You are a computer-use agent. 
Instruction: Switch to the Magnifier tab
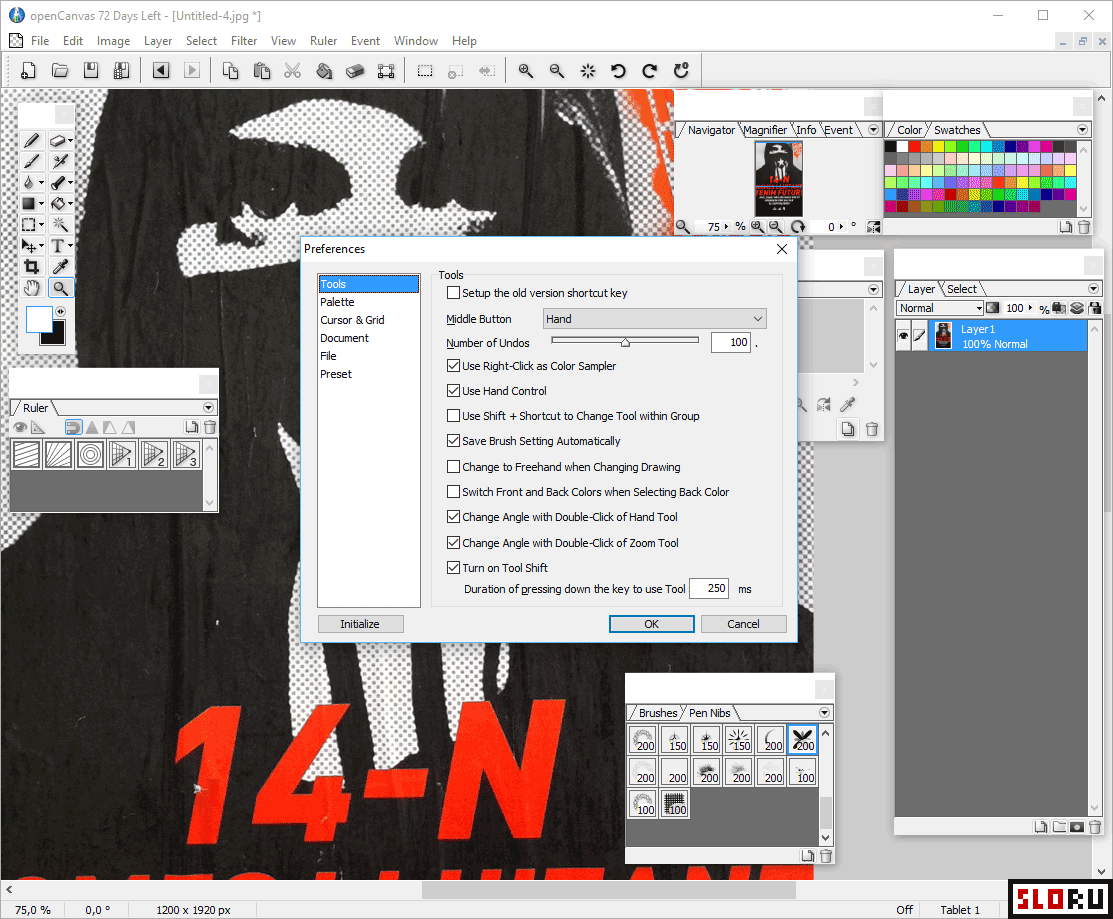(765, 130)
